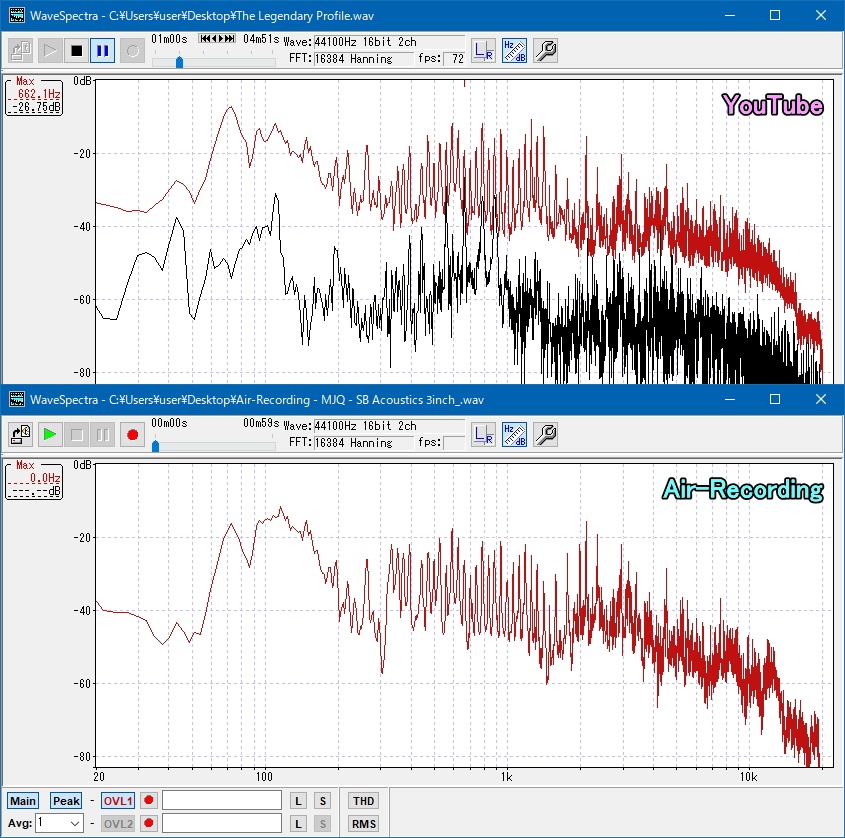Click the text field in the OVL2 row

point(221,823)
